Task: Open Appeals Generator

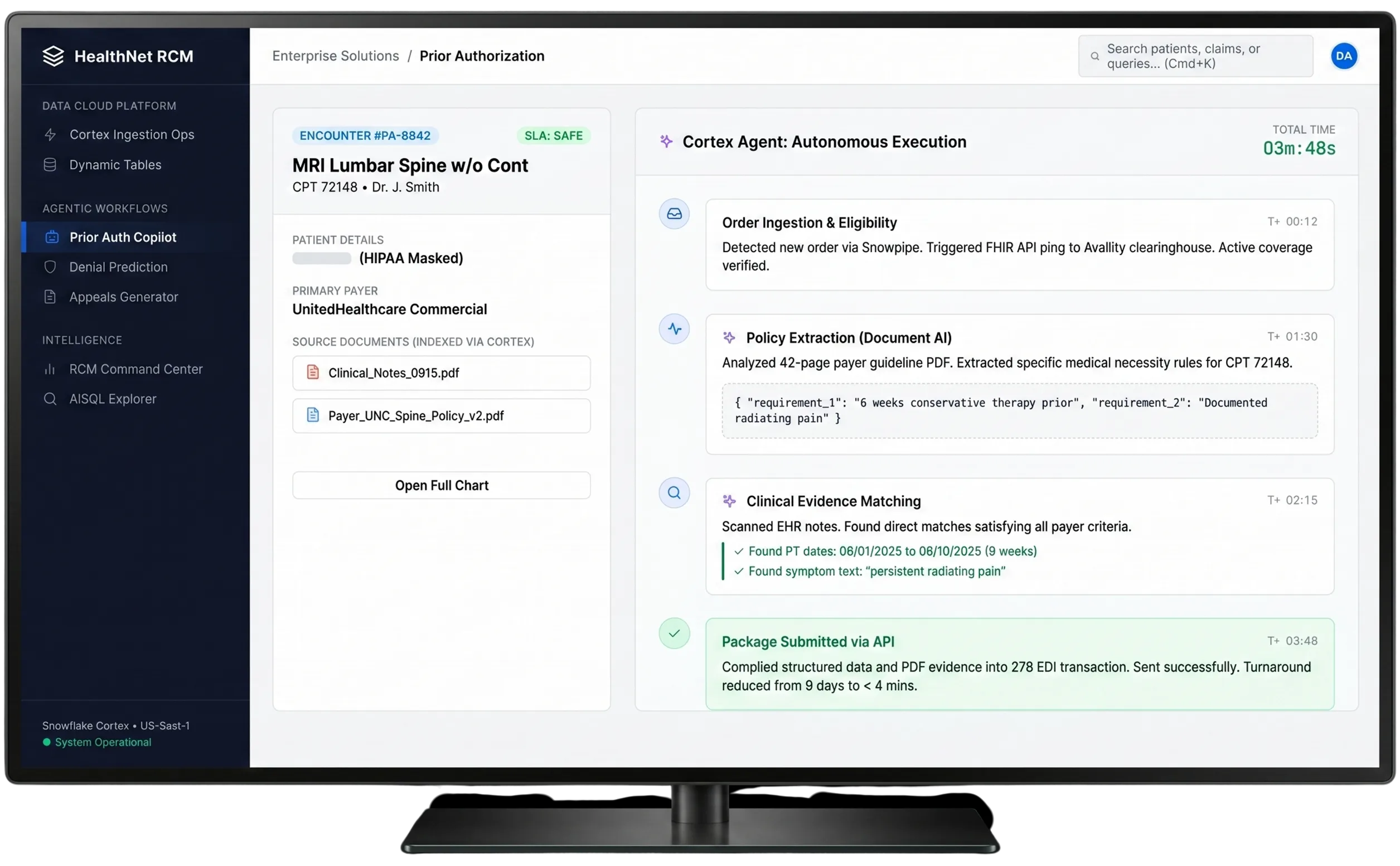Action: pos(135,297)
